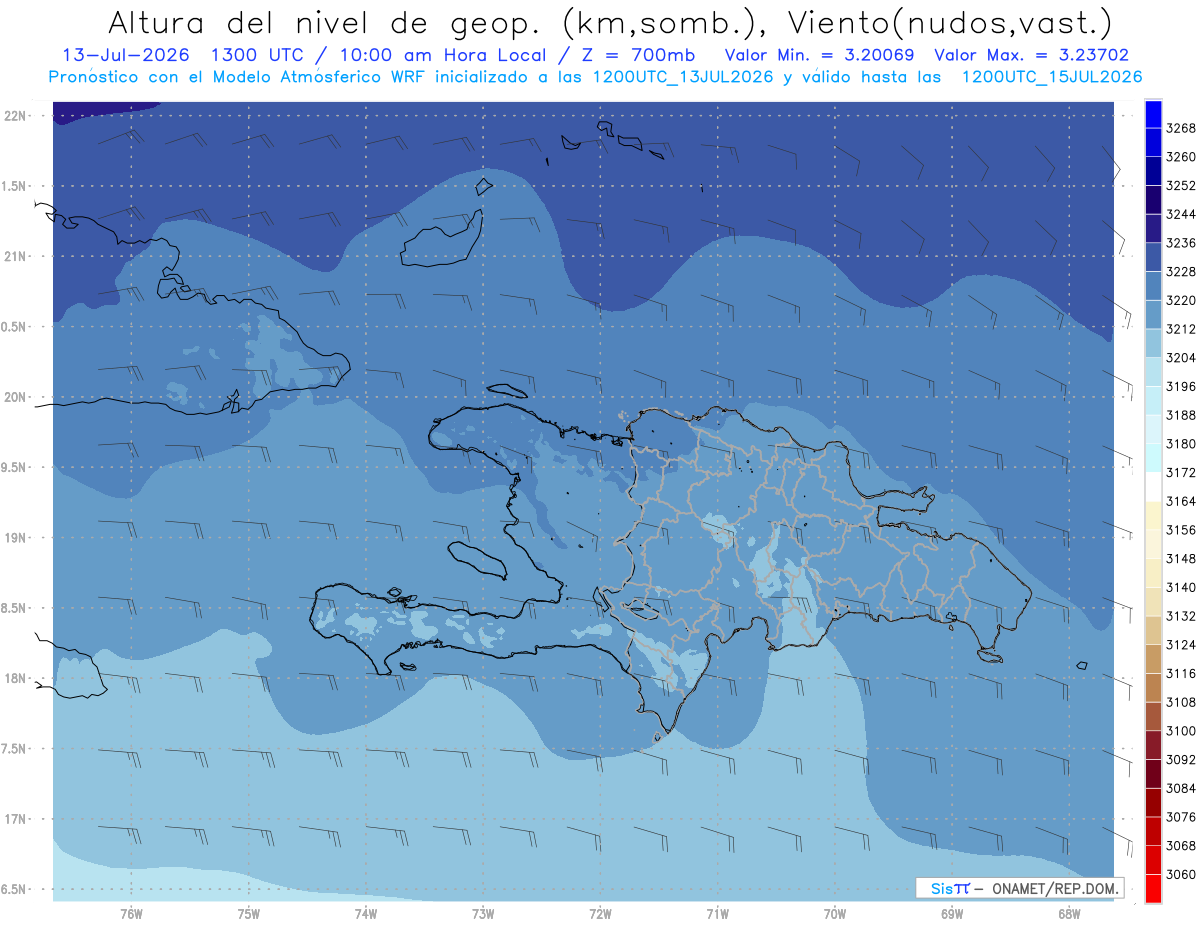This screenshot has height=927, width=1200.
Task: Click the '6.5N' latitude tick label
Action: pyautogui.click(x=13, y=889)
